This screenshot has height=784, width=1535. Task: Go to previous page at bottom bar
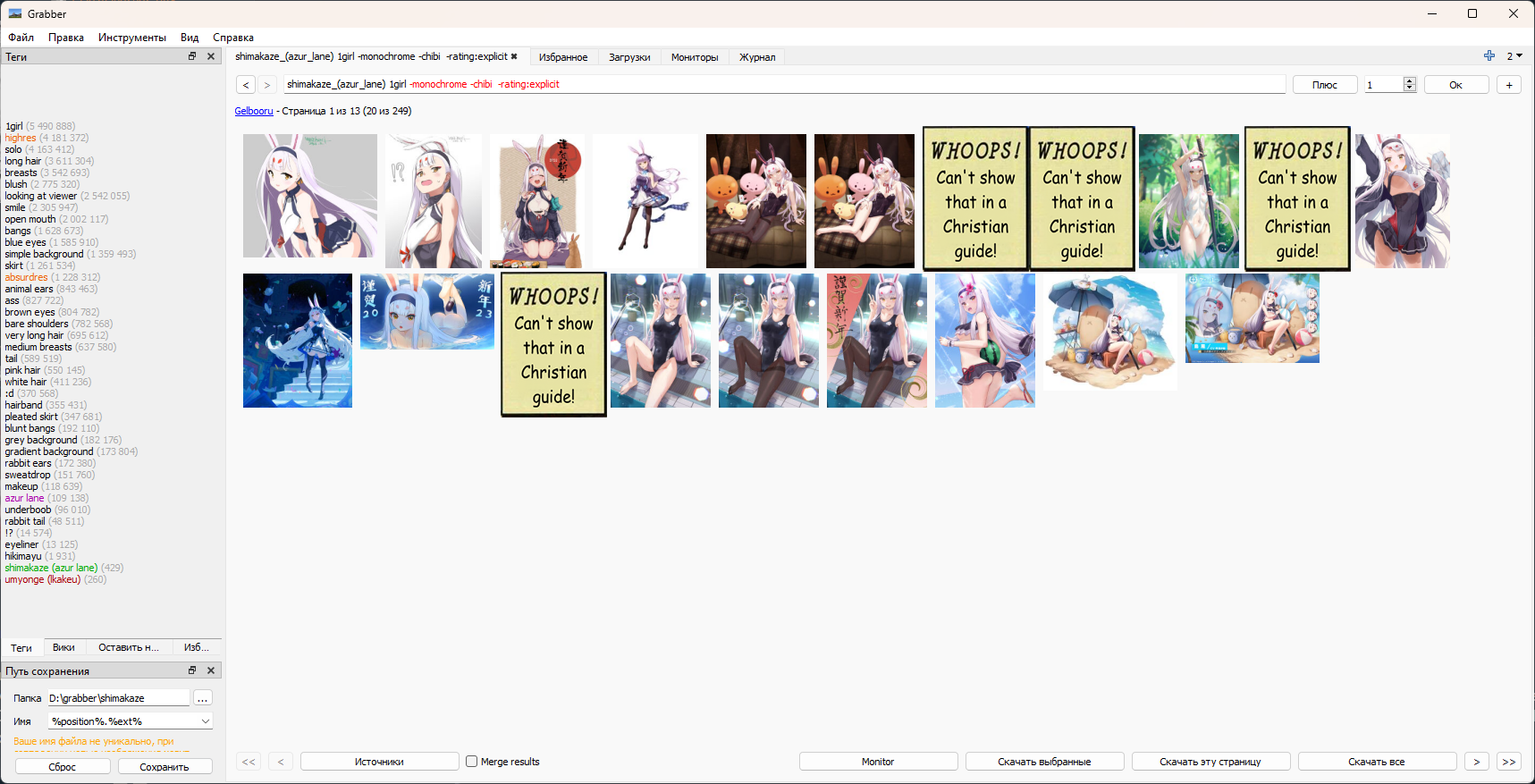click(x=281, y=762)
